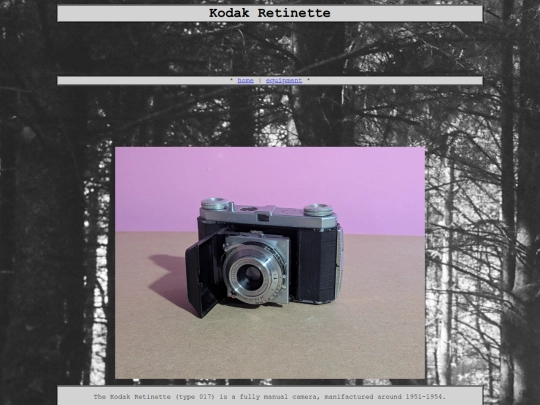Screen dimensions: 540x405
Task: Click the Kodak Retinette camera photo
Action: coord(270,263)
